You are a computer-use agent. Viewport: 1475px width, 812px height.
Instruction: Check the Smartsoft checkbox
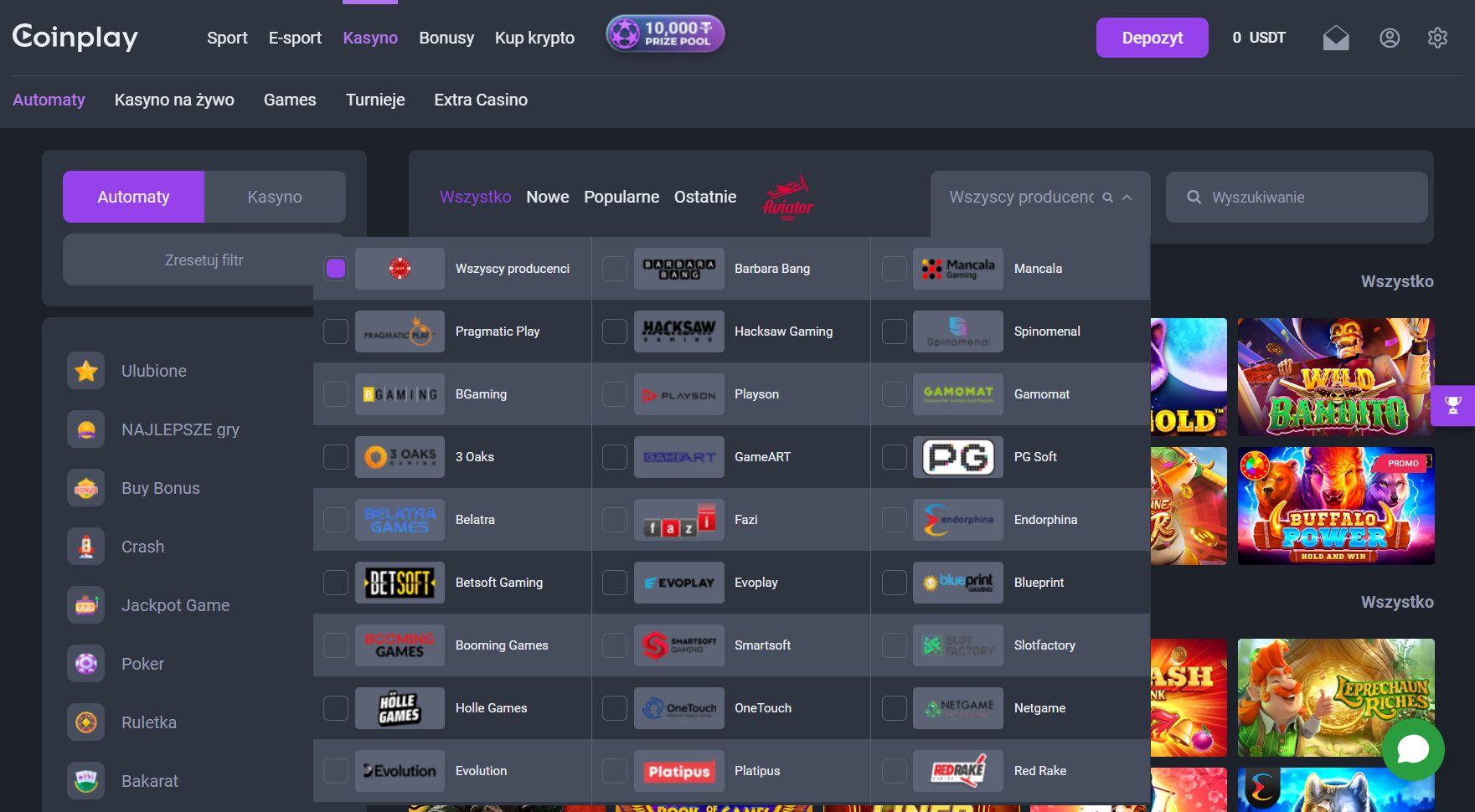615,645
